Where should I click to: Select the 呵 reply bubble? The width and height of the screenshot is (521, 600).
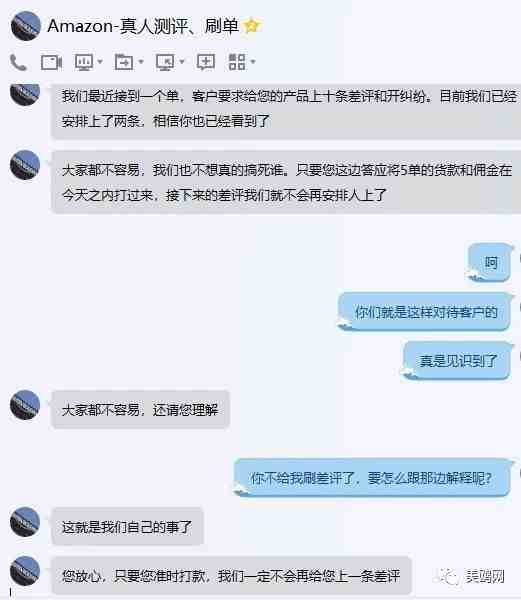pyautogui.click(x=490, y=263)
